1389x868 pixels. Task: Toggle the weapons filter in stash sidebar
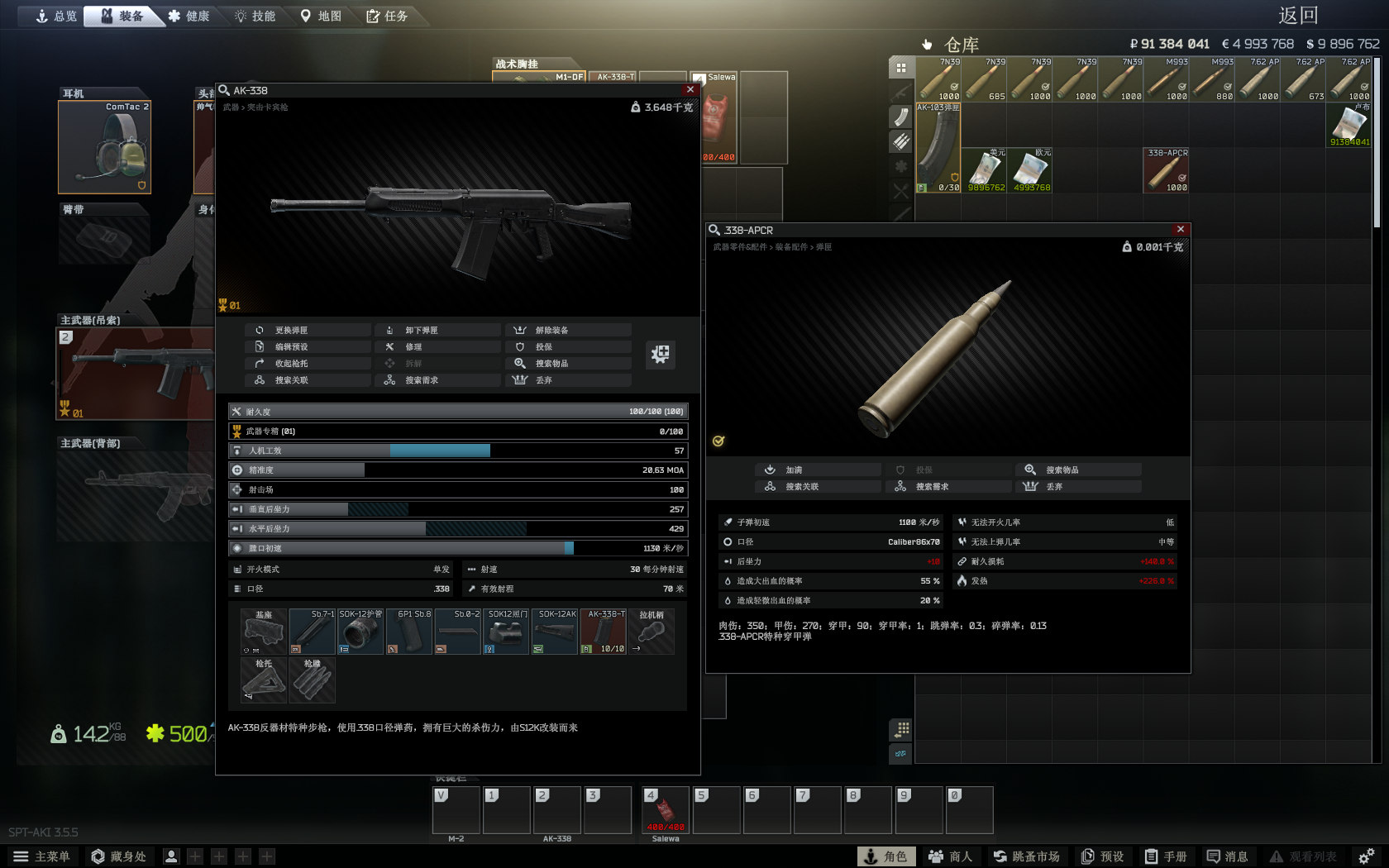(900, 93)
